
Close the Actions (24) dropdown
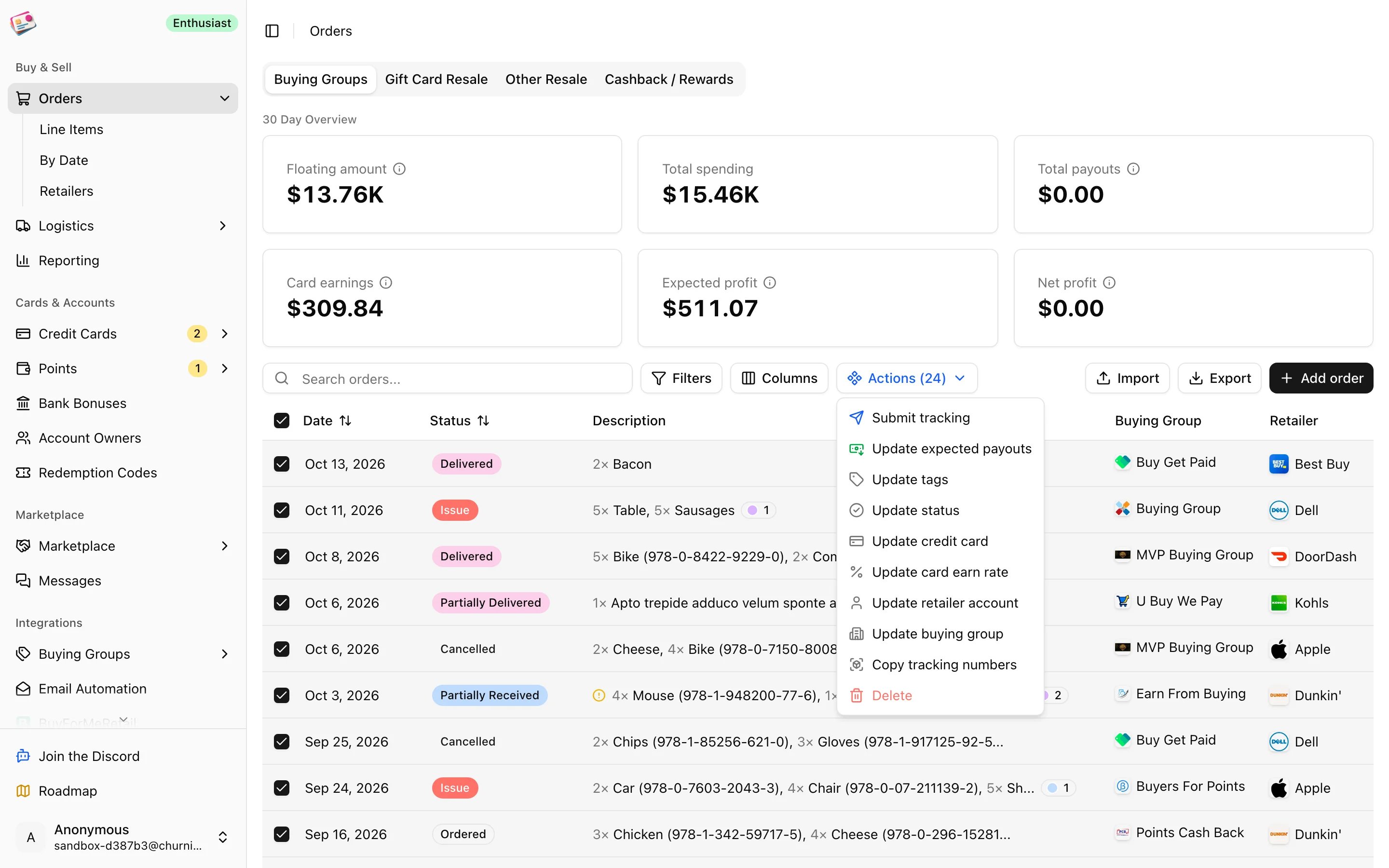(x=907, y=379)
